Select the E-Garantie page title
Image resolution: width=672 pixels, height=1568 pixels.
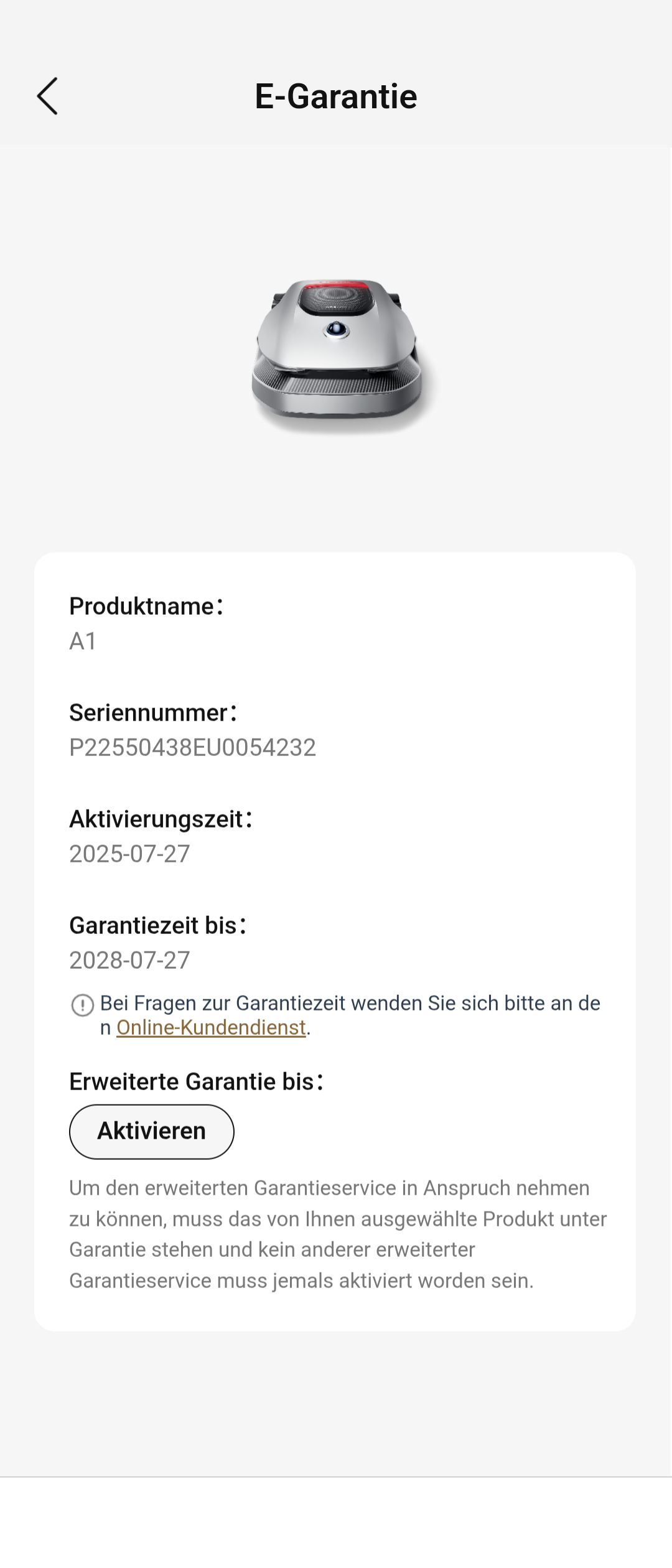(x=336, y=96)
